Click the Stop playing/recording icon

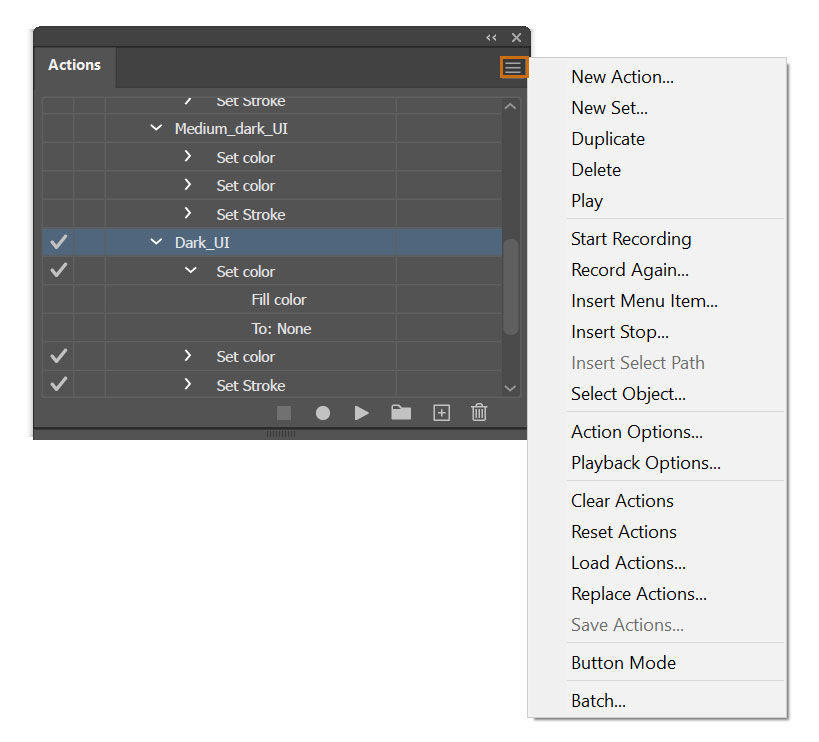[283, 412]
